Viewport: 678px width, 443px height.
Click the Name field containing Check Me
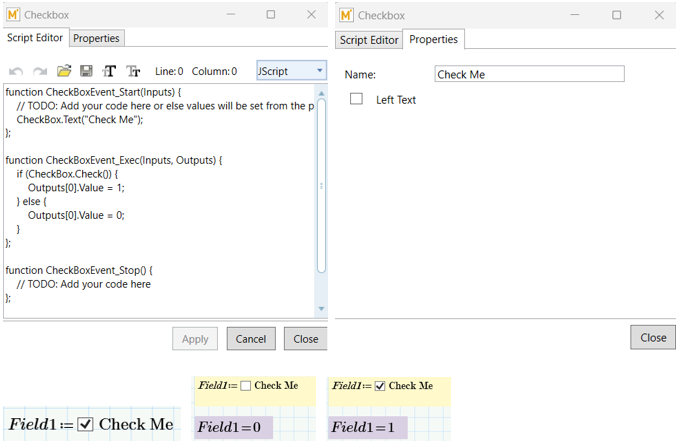pos(529,75)
